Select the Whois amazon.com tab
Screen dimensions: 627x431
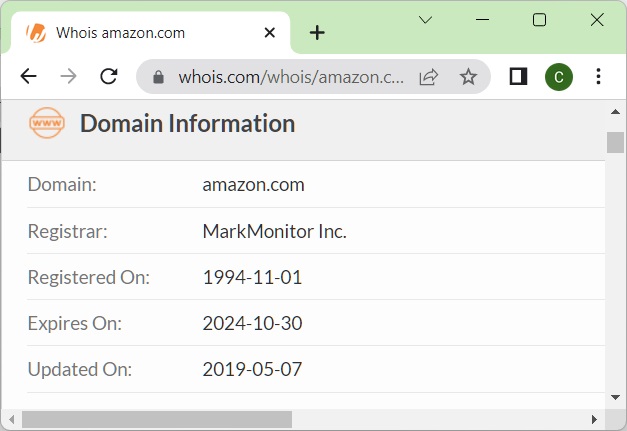pos(130,33)
